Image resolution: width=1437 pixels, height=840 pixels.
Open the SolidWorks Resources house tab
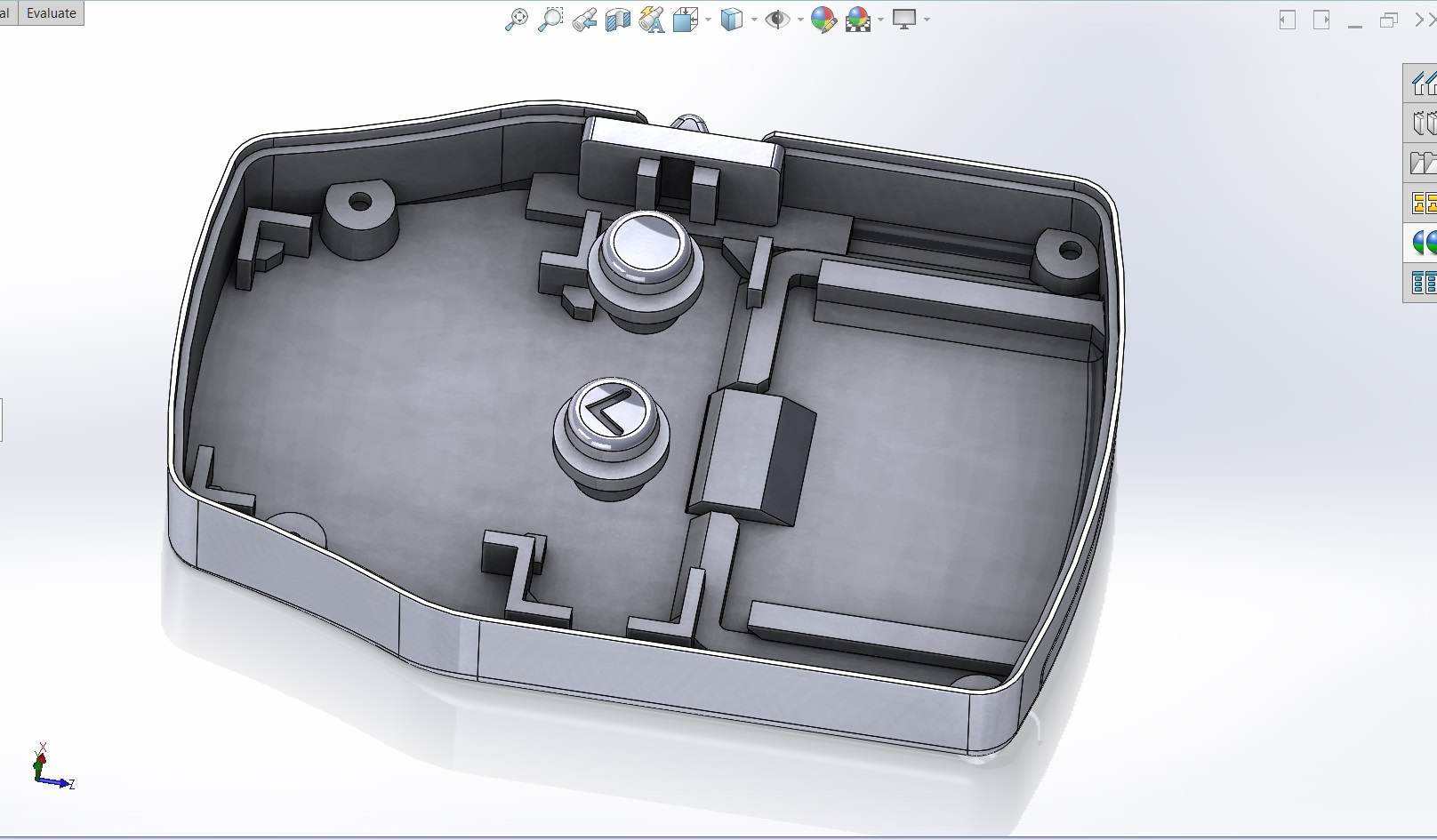1423,84
